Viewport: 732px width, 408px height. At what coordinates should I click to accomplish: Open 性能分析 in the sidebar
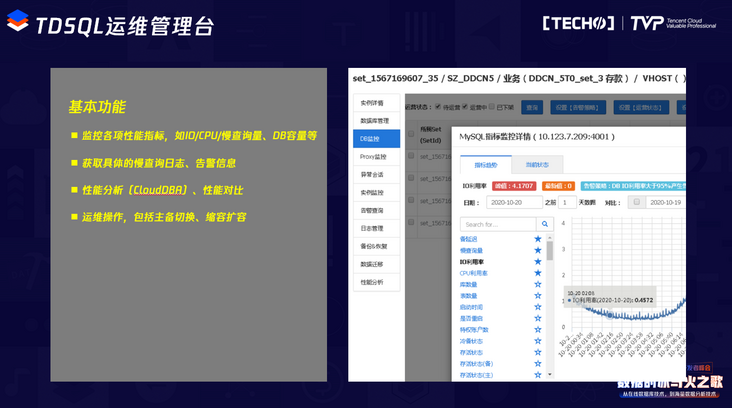click(x=376, y=282)
